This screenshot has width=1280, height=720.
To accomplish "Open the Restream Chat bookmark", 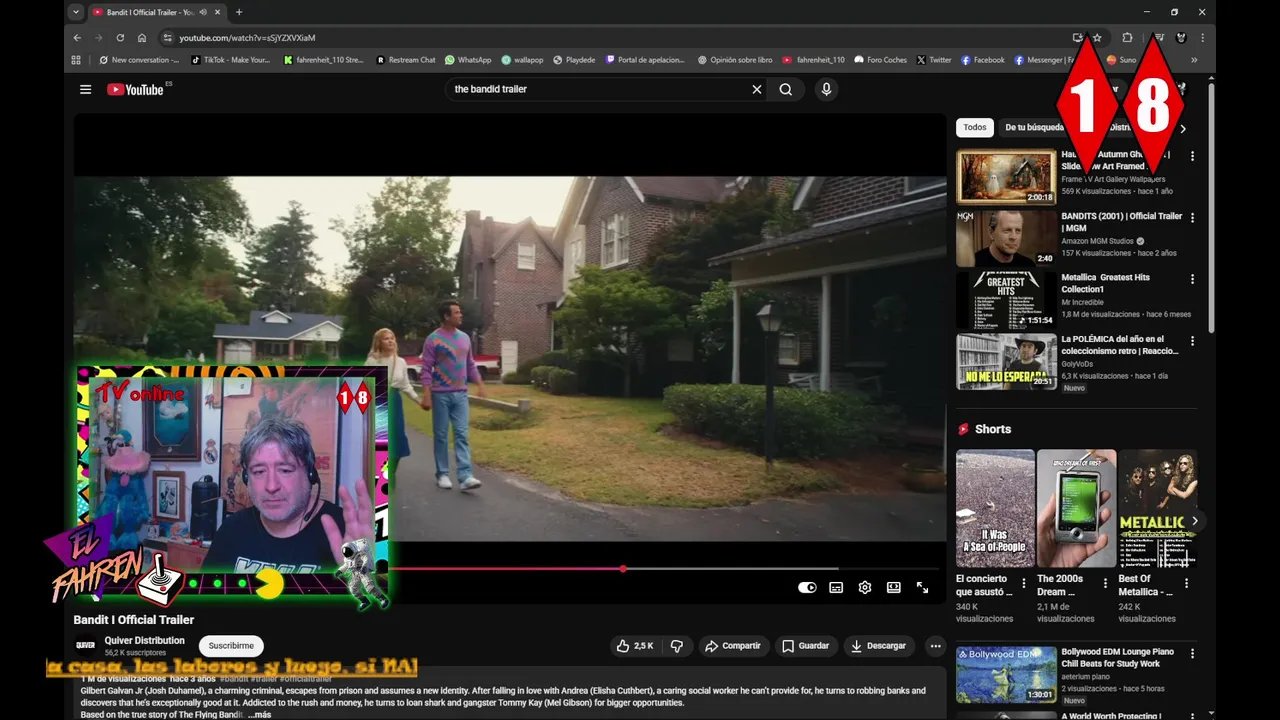I will coord(406,60).
